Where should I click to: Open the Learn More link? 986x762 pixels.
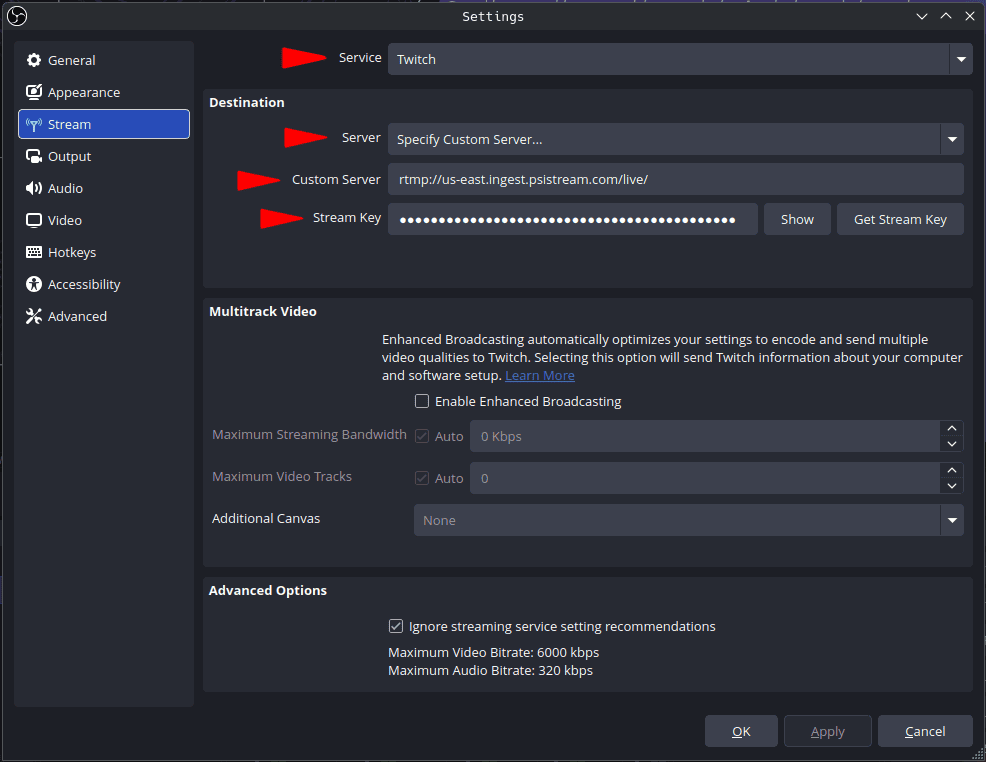[x=540, y=375]
